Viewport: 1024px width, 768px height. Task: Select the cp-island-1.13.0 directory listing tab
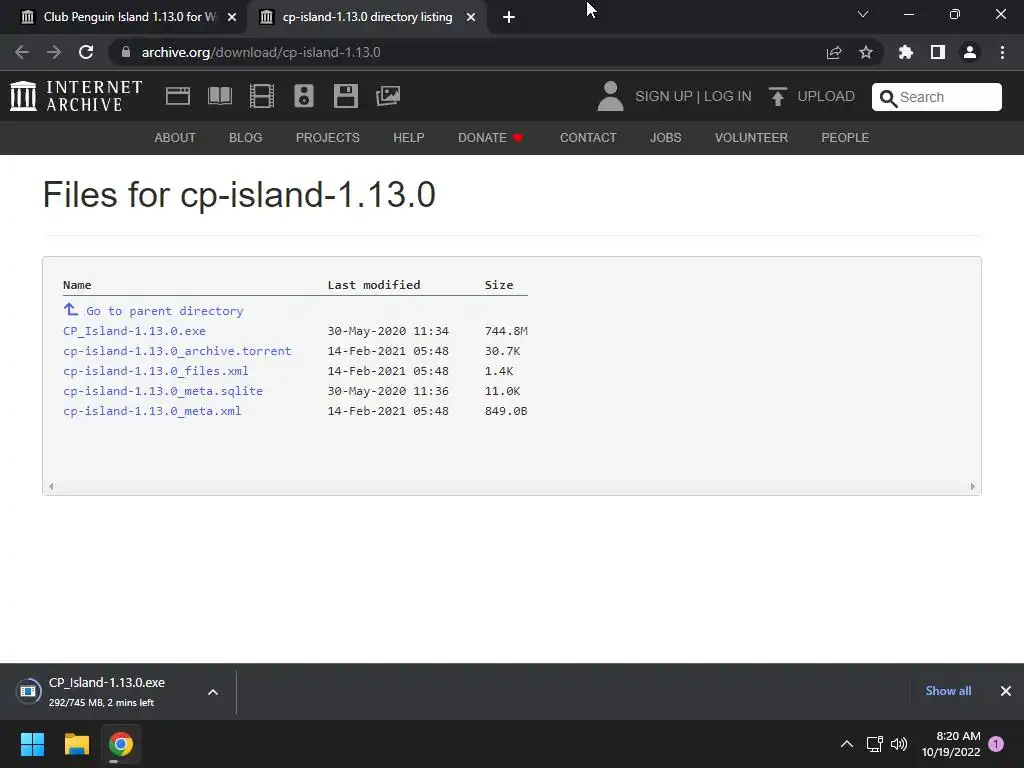(367, 17)
